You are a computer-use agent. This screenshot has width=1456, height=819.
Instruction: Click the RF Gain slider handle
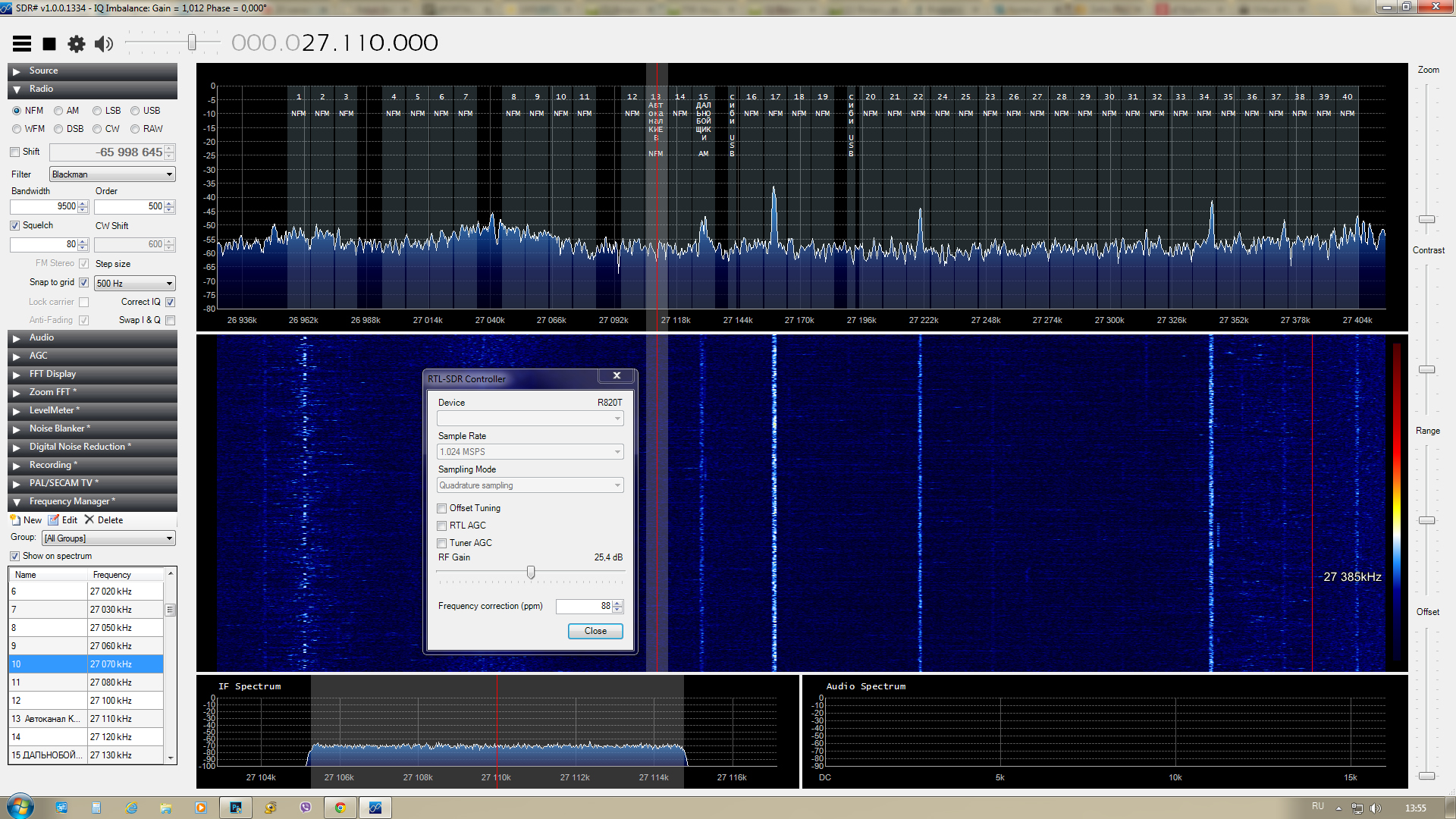(531, 573)
